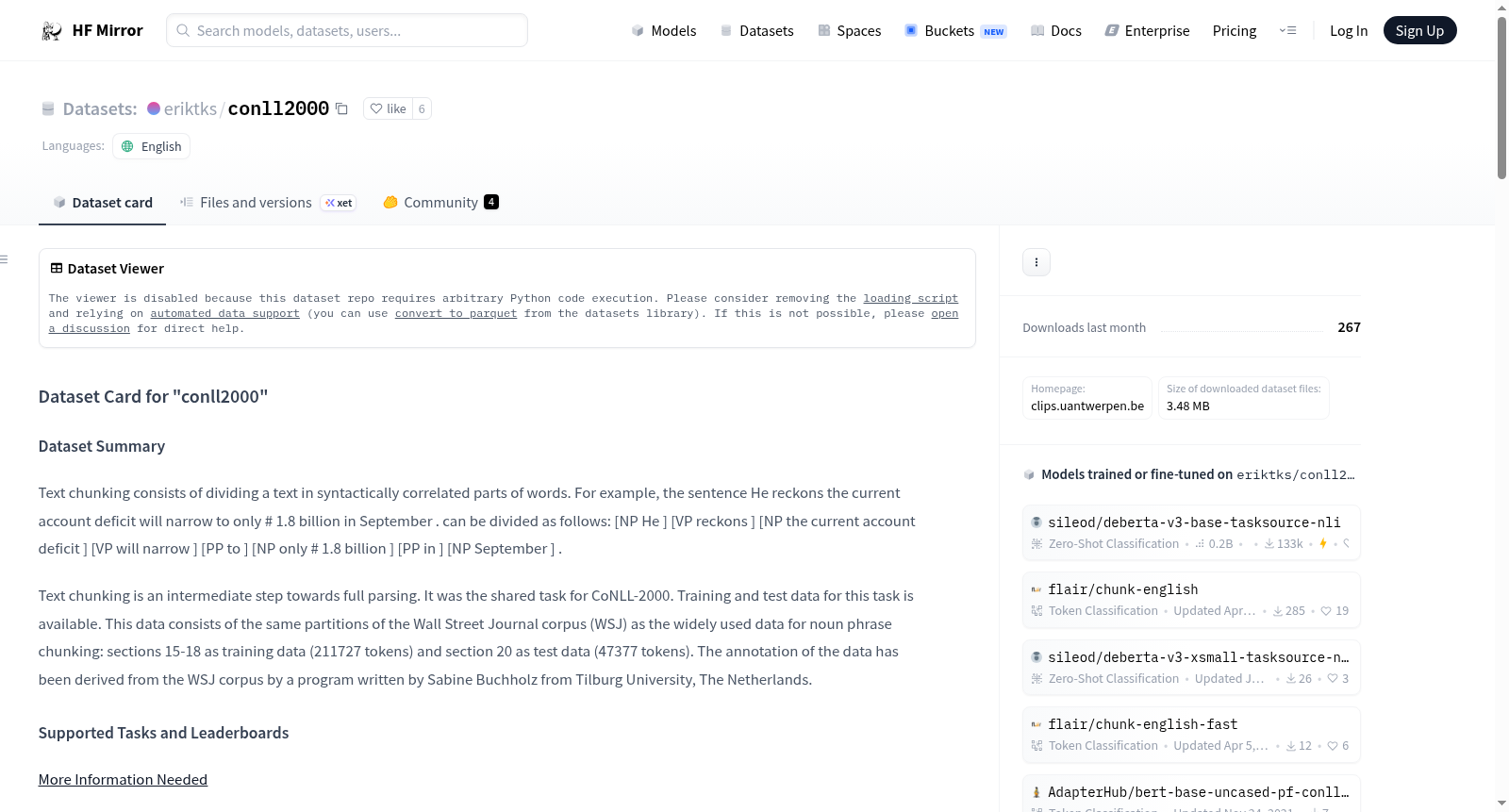Click the Dataset Card for "conll2000" heading
The width and height of the screenshot is (1509, 812).
point(154,397)
